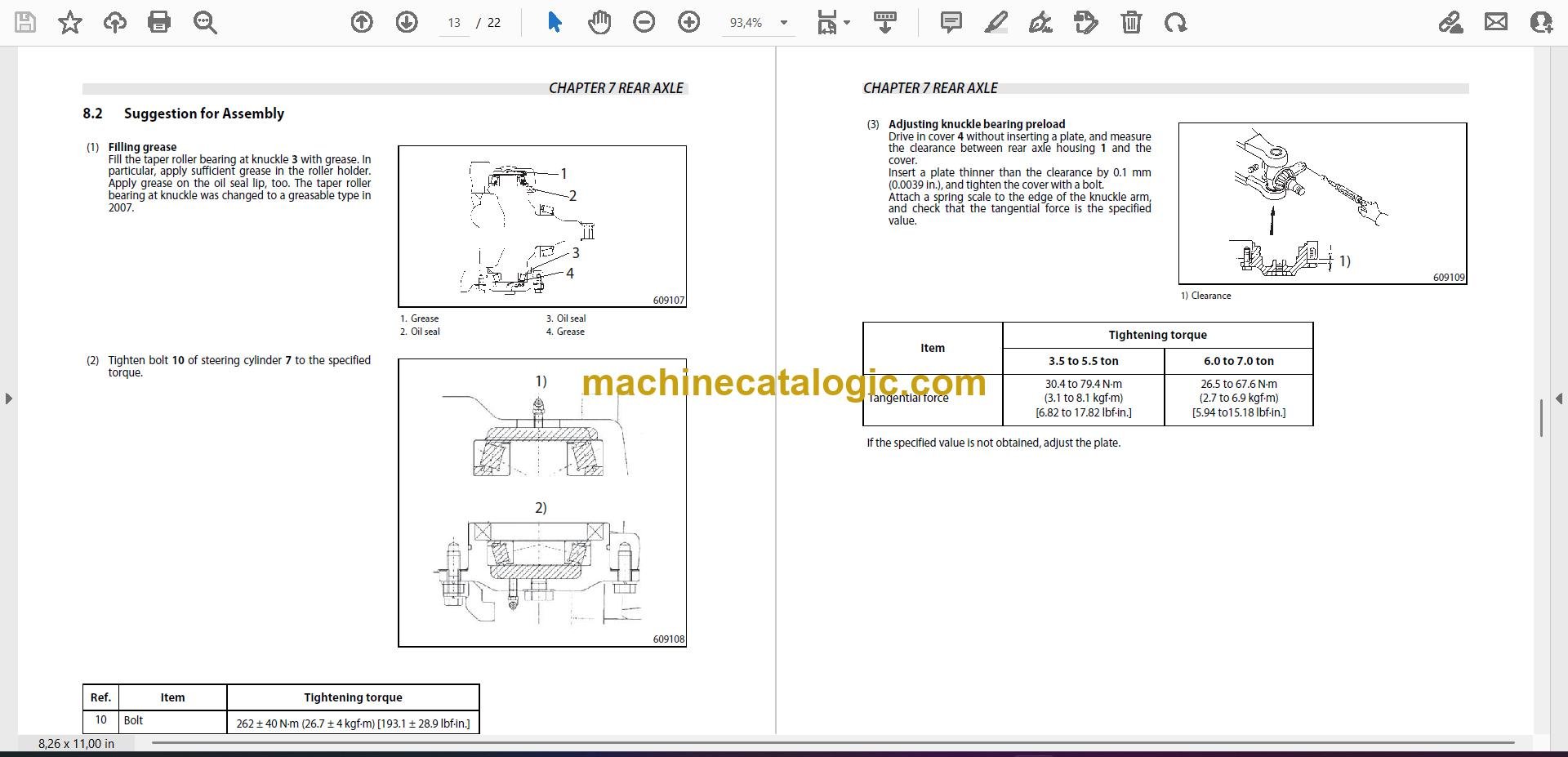1568x757 pixels.
Task: Select the highlight pen tool
Action: [x=996, y=22]
